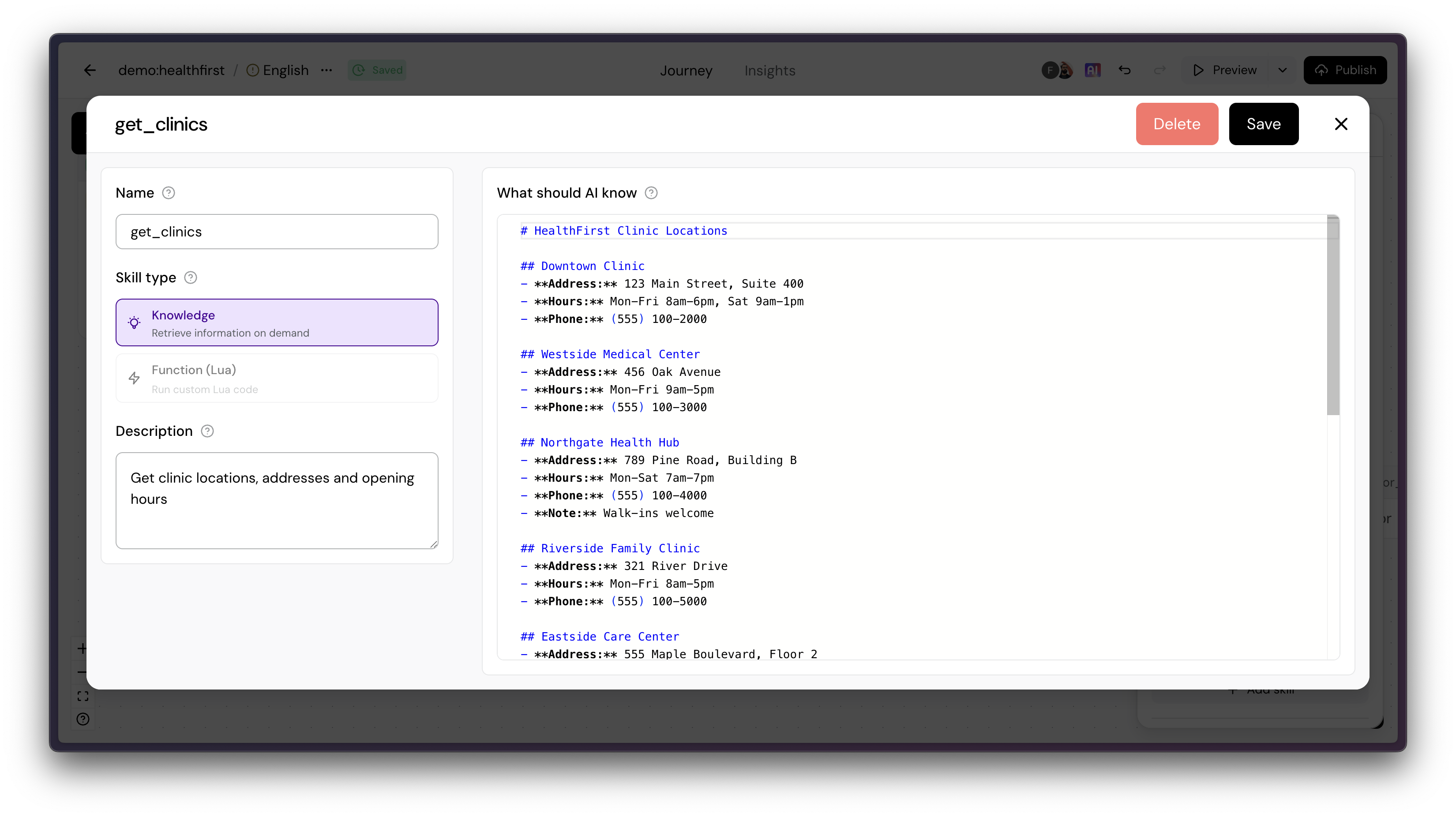Click the help icon beside Skill type
This screenshot has width=1456, height=817.
click(191, 278)
